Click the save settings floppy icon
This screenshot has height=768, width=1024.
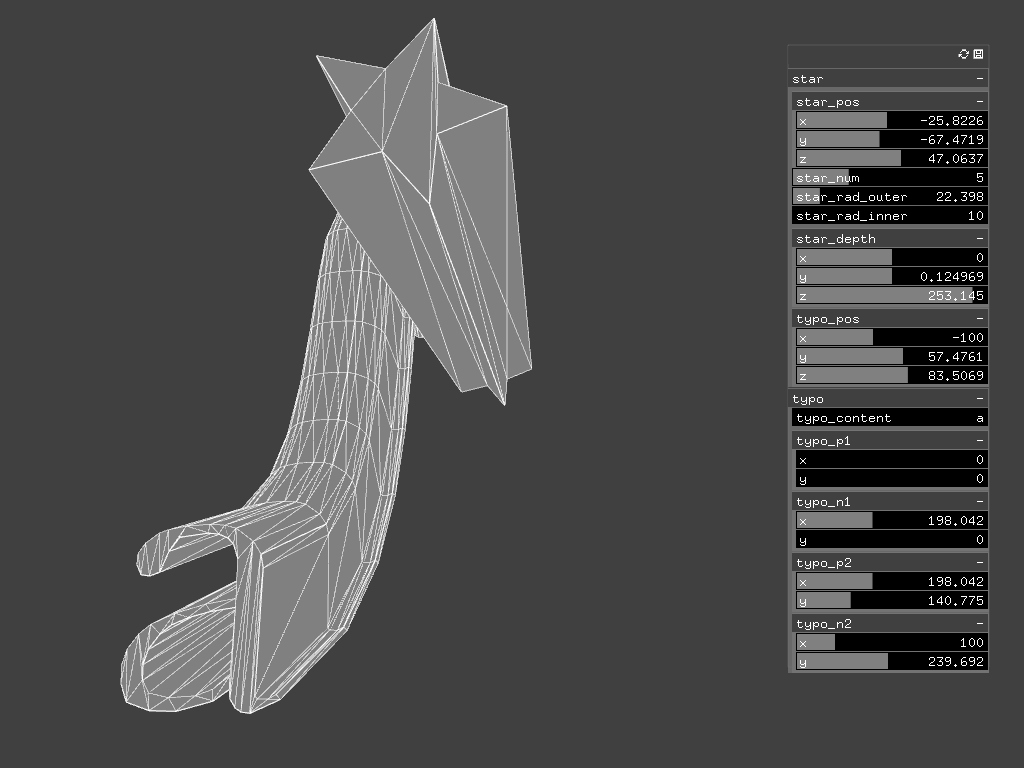[978, 54]
